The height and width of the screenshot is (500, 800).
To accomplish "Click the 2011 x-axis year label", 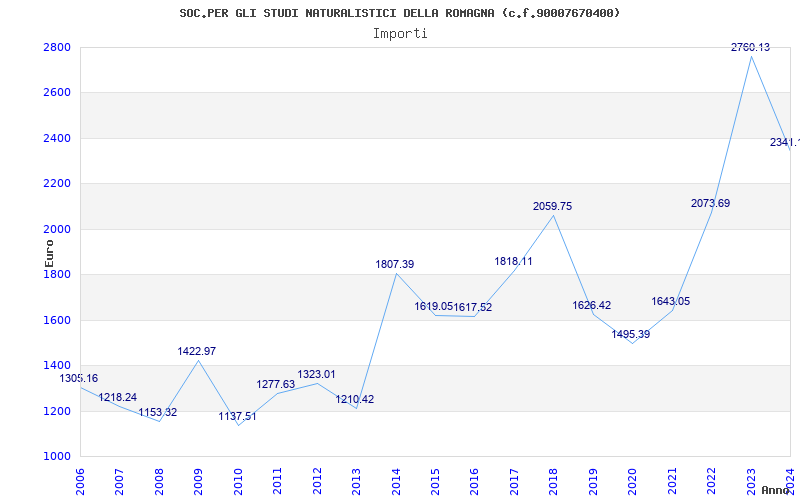I will [278, 481].
